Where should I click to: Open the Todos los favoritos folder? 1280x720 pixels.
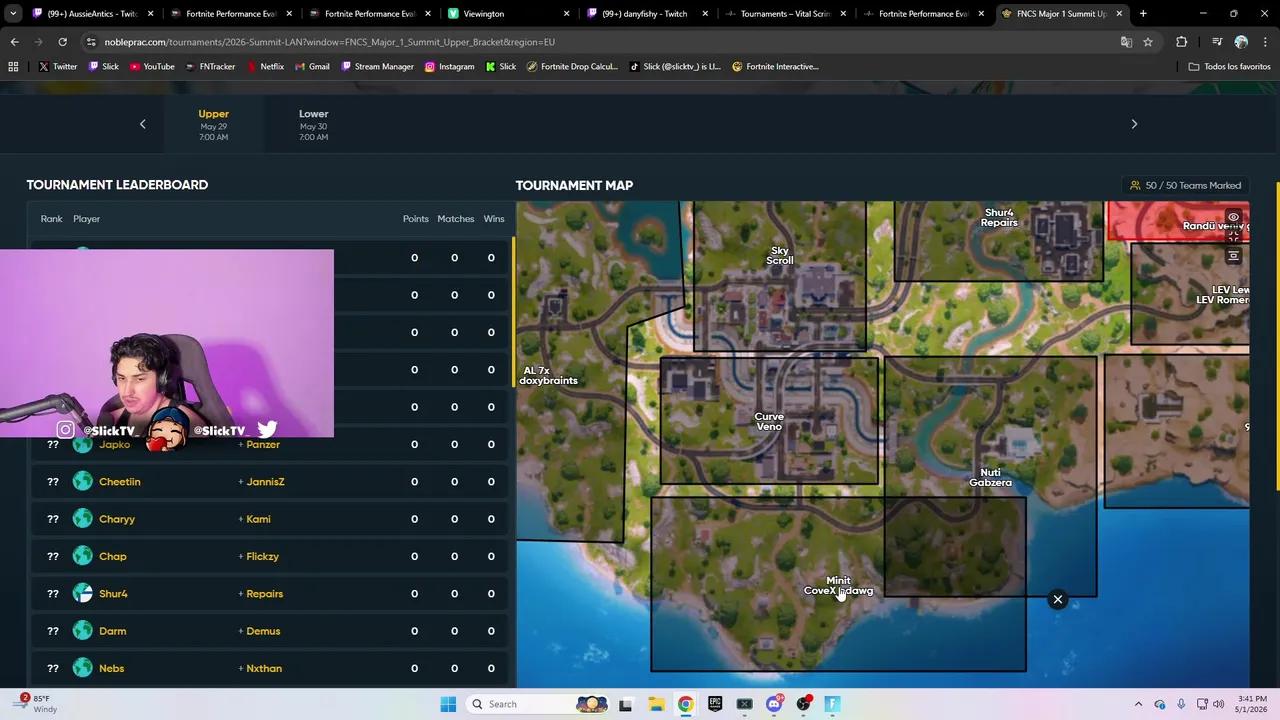pyautogui.click(x=1229, y=67)
